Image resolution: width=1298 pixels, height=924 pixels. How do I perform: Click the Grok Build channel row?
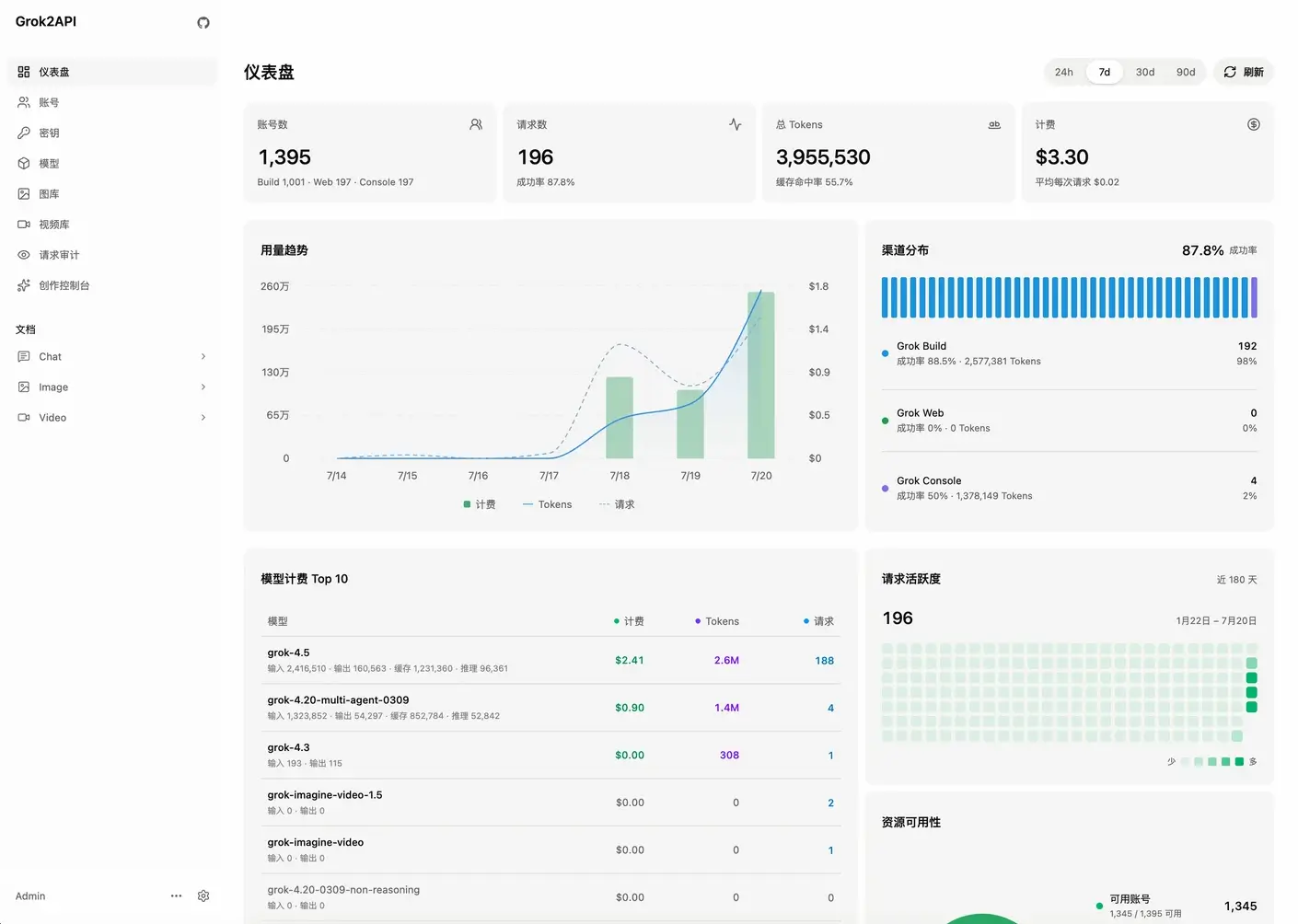click(1069, 353)
